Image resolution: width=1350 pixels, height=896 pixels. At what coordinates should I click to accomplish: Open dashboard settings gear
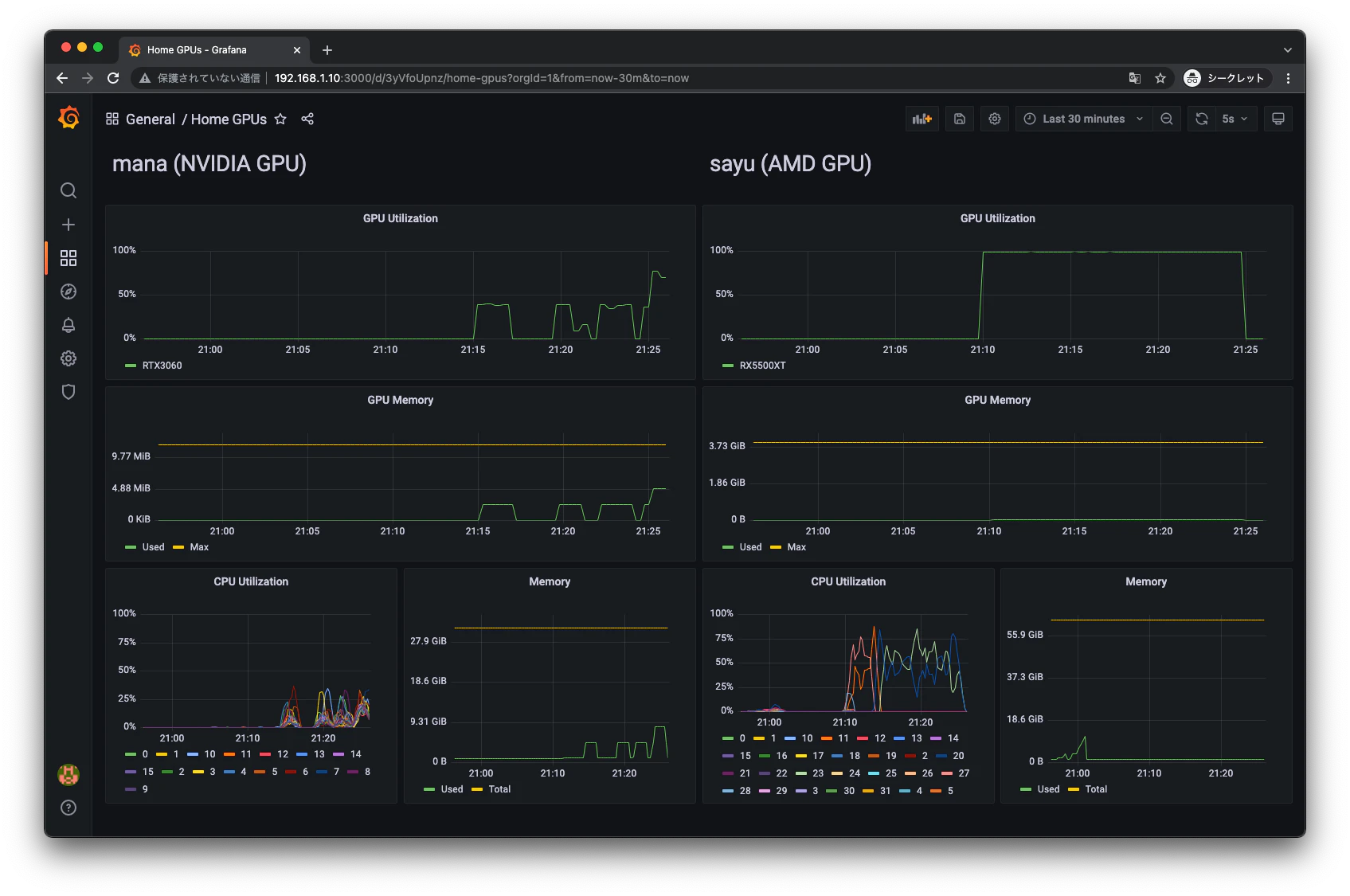[995, 119]
